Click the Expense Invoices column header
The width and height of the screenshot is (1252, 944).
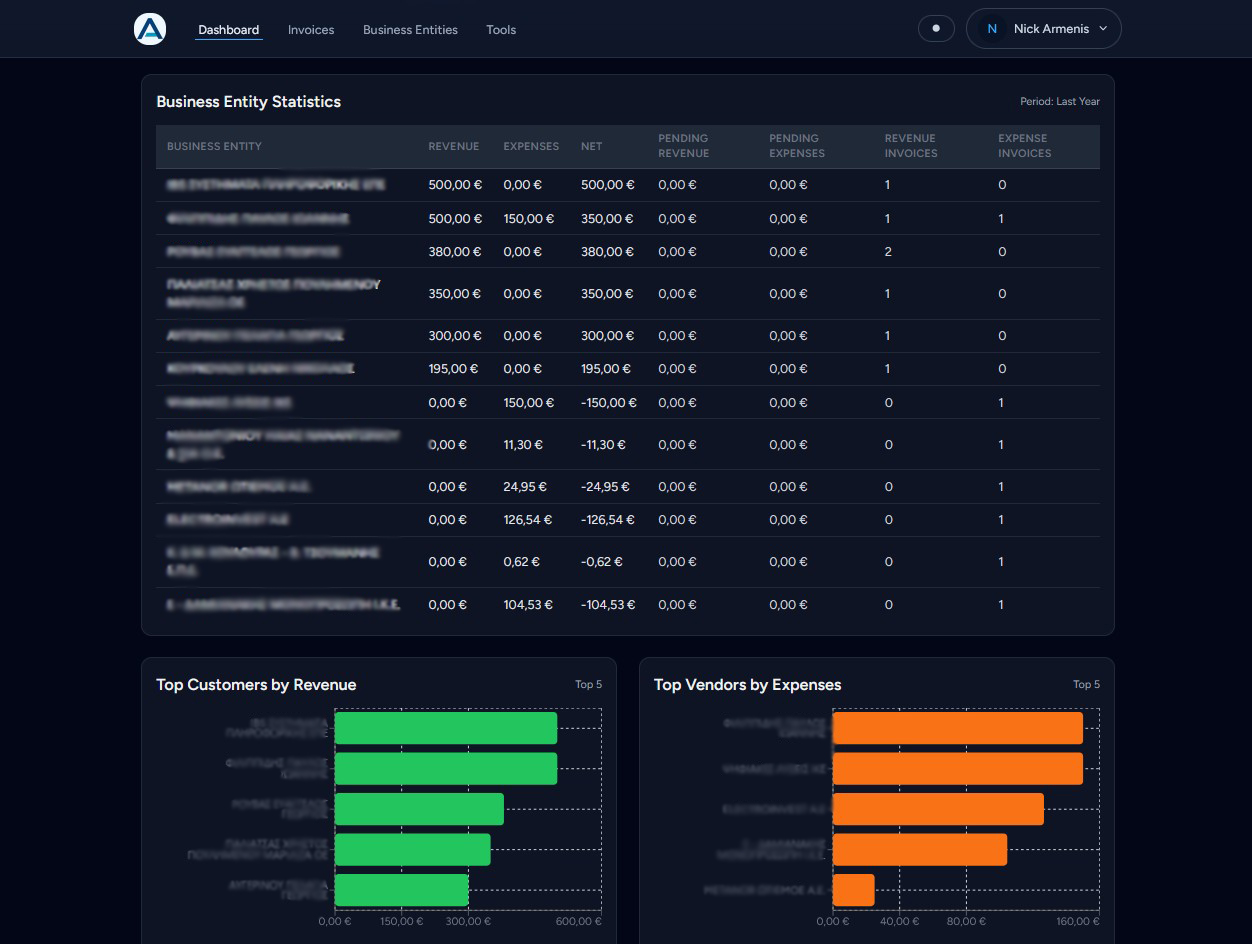[x=1024, y=146]
